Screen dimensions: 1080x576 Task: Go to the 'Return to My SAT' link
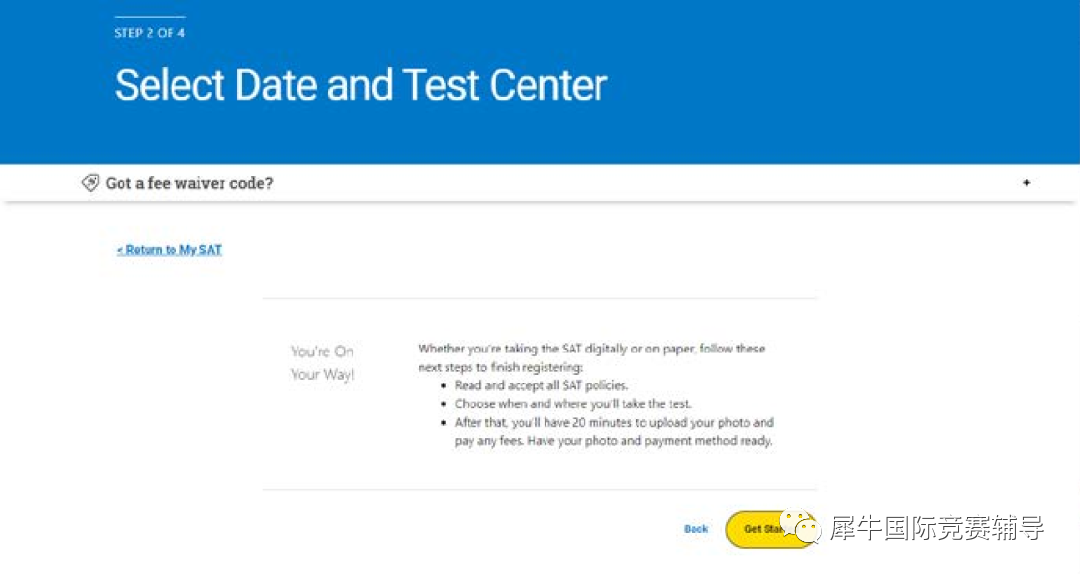tap(169, 249)
